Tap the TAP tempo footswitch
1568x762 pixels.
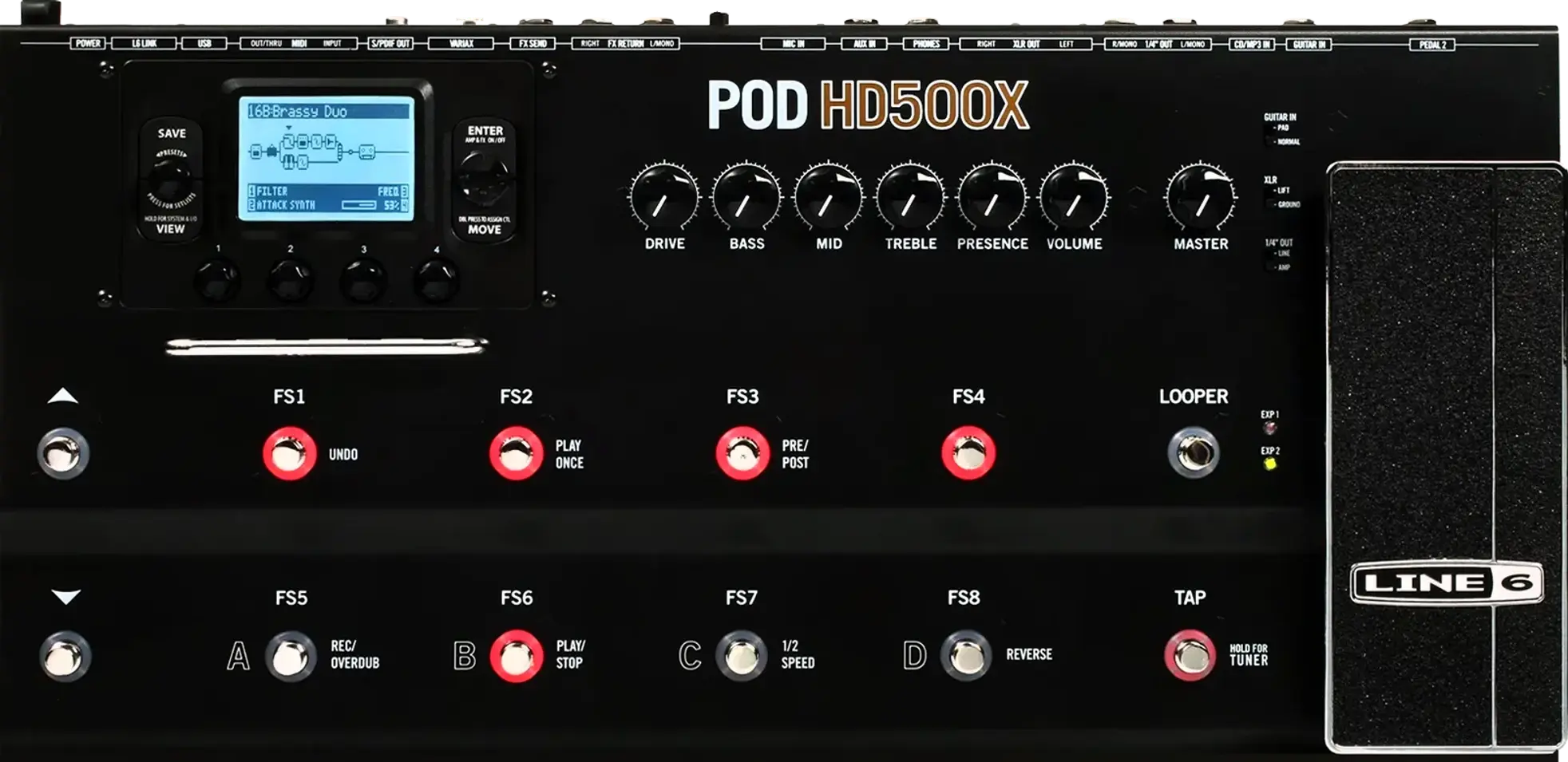pos(1190,655)
